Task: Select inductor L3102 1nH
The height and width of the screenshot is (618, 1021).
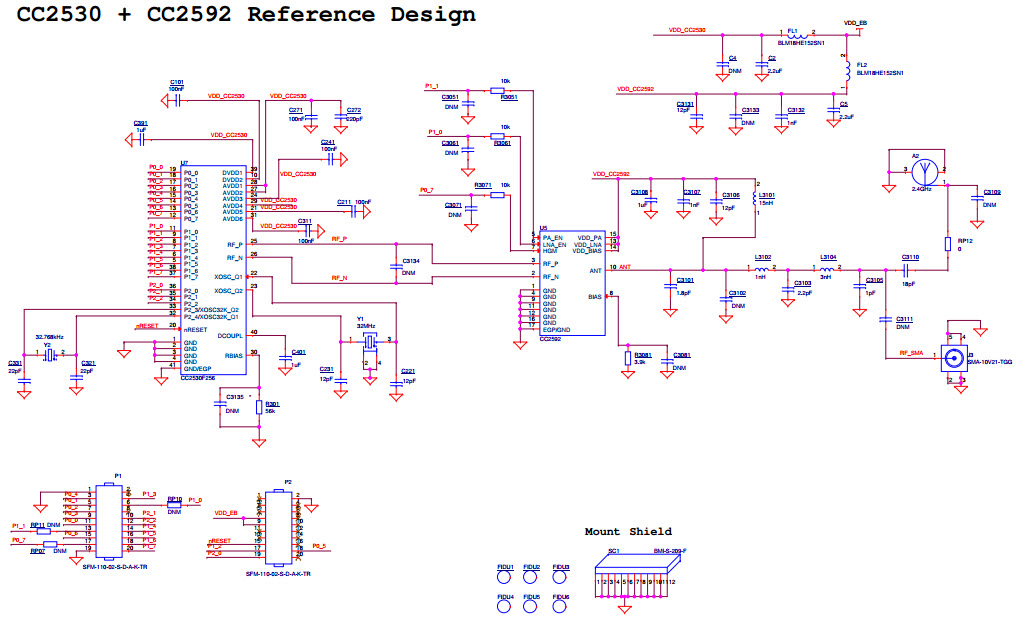Action: 761,271
